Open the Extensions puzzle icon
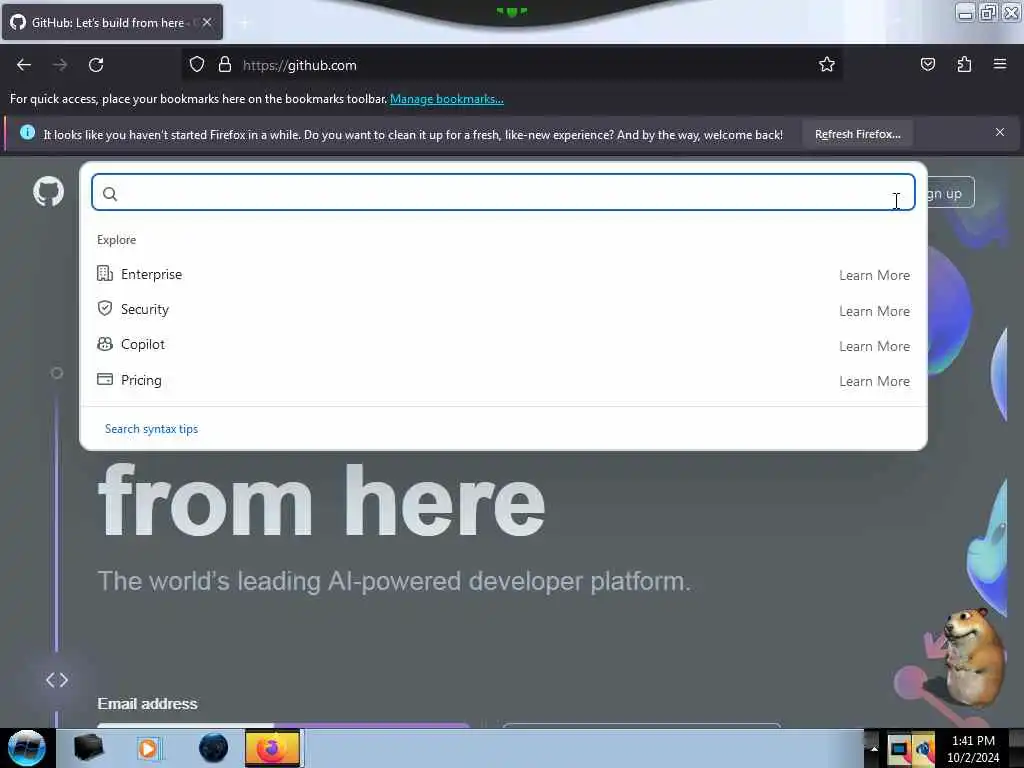 [x=964, y=64]
